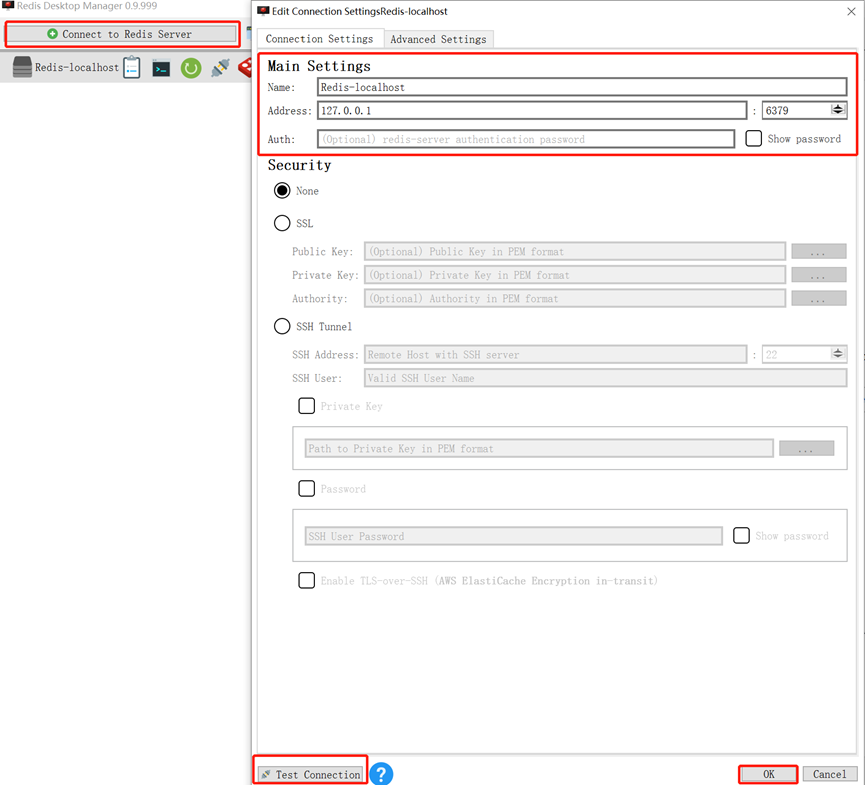Switch to Advanced Settings tab
Image resolution: width=865 pixels, height=785 pixels.
coord(439,39)
